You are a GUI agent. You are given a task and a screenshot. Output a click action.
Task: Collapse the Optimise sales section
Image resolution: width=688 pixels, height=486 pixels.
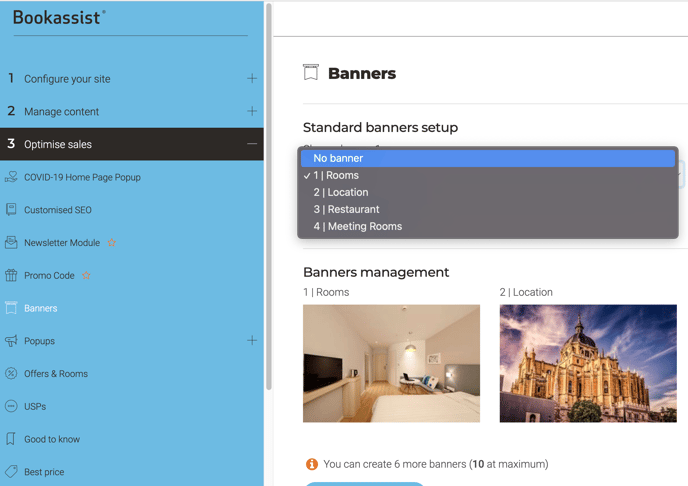pos(252,144)
